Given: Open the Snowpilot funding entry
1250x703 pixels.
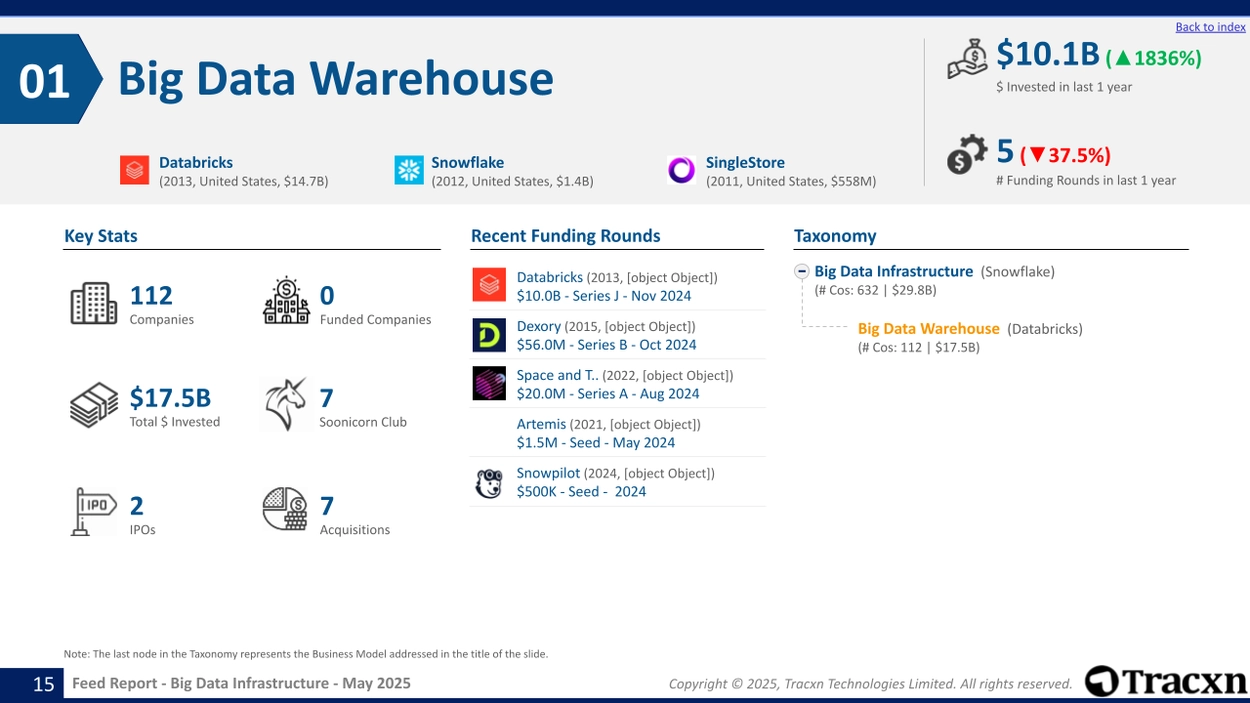Looking at the screenshot, I should pyautogui.click(x=548, y=473).
